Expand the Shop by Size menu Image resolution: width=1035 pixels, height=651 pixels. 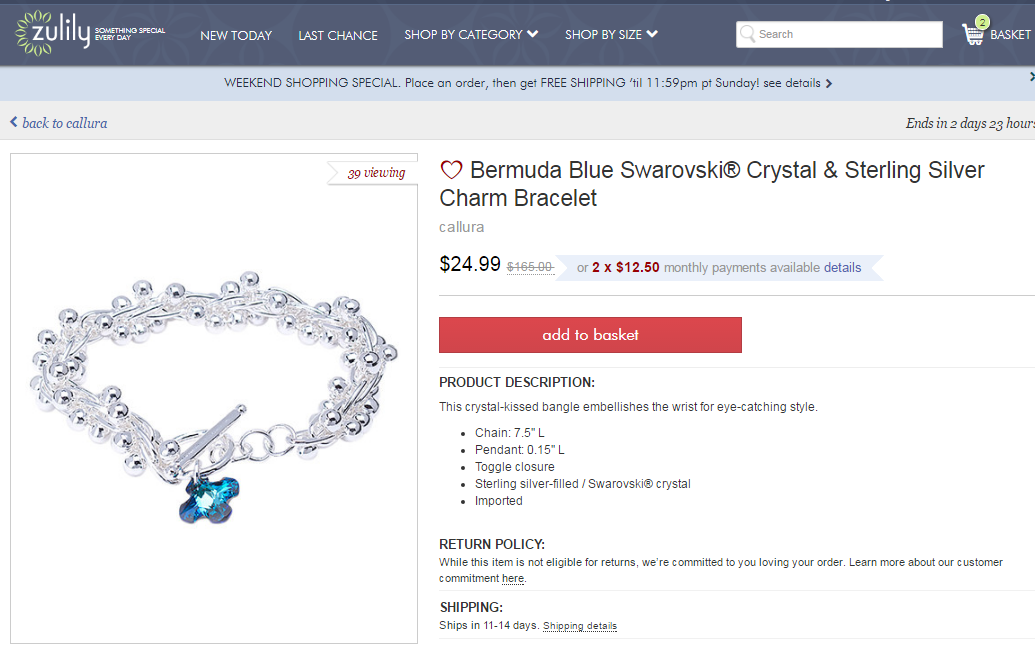pos(610,35)
